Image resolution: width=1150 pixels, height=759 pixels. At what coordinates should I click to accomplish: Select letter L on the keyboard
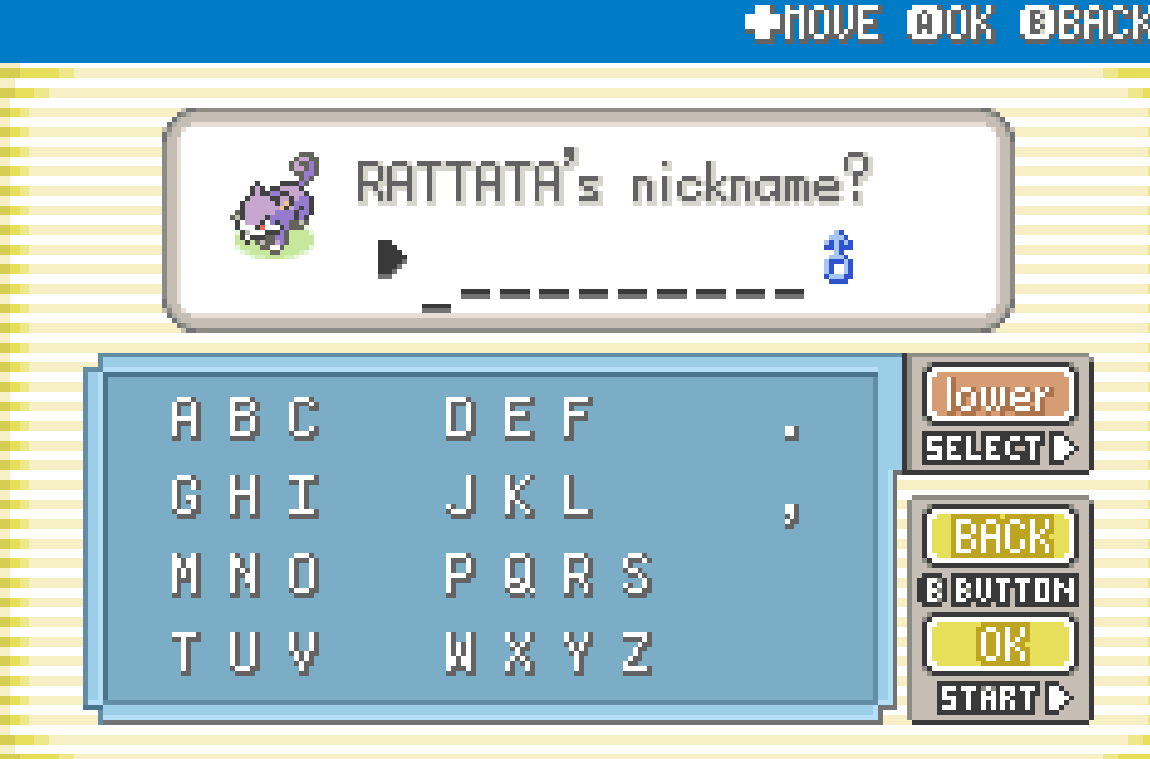[578, 496]
